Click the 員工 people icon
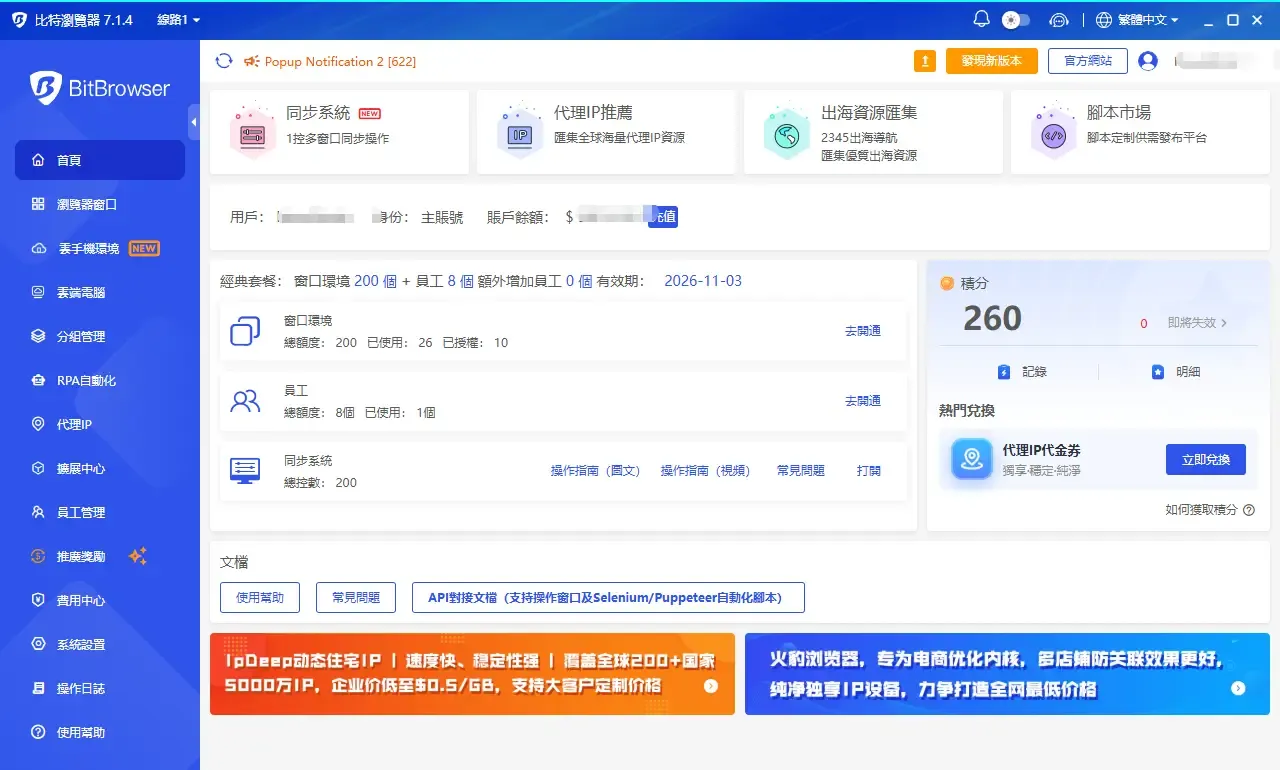The image size is (1280, 770). 245,401
